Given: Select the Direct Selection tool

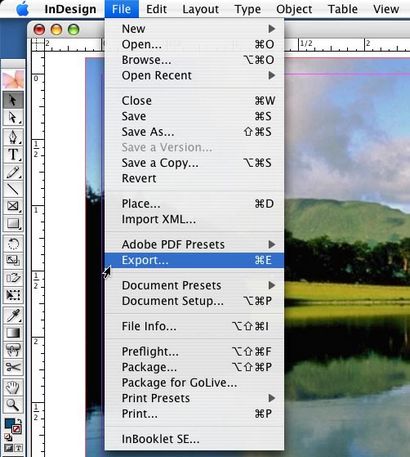Looking at the screenshot, I should pyautogui.click(x=13, y=117).
